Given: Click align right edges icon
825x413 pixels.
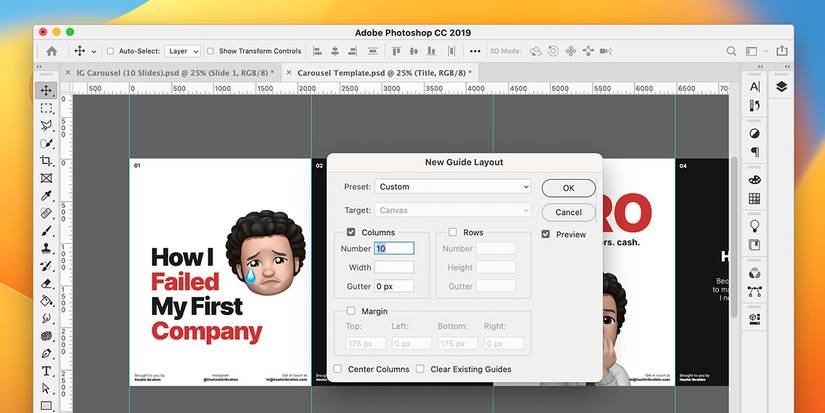Looking at the screenshot, I should [x=352, y=51].
